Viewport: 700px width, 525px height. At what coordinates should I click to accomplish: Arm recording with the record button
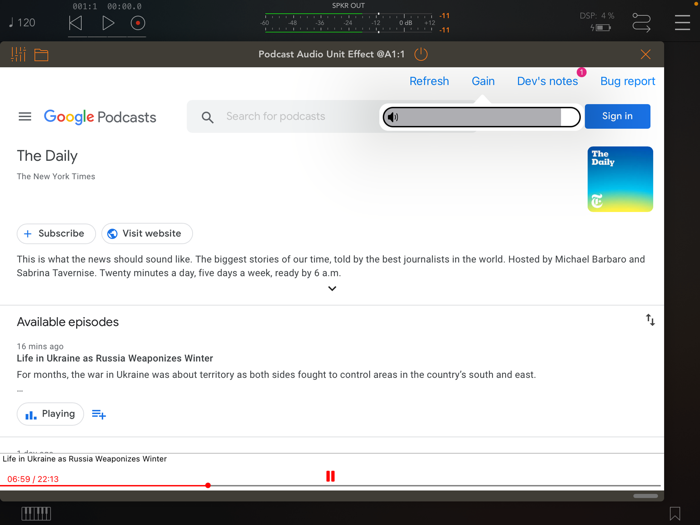(138, 23)
